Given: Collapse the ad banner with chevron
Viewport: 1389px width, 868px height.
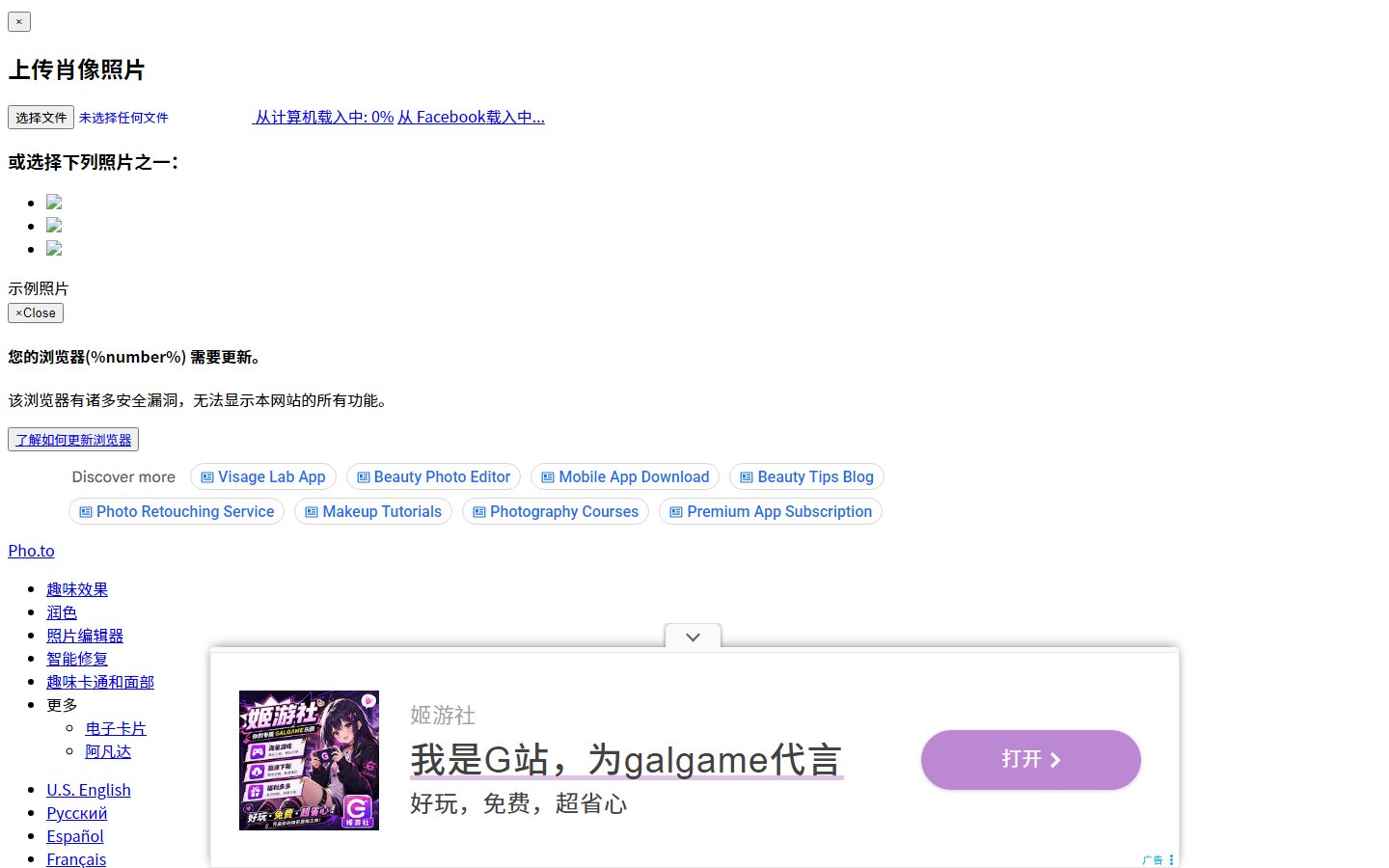Looking at the screenshot, I should (x=693, y=637).
